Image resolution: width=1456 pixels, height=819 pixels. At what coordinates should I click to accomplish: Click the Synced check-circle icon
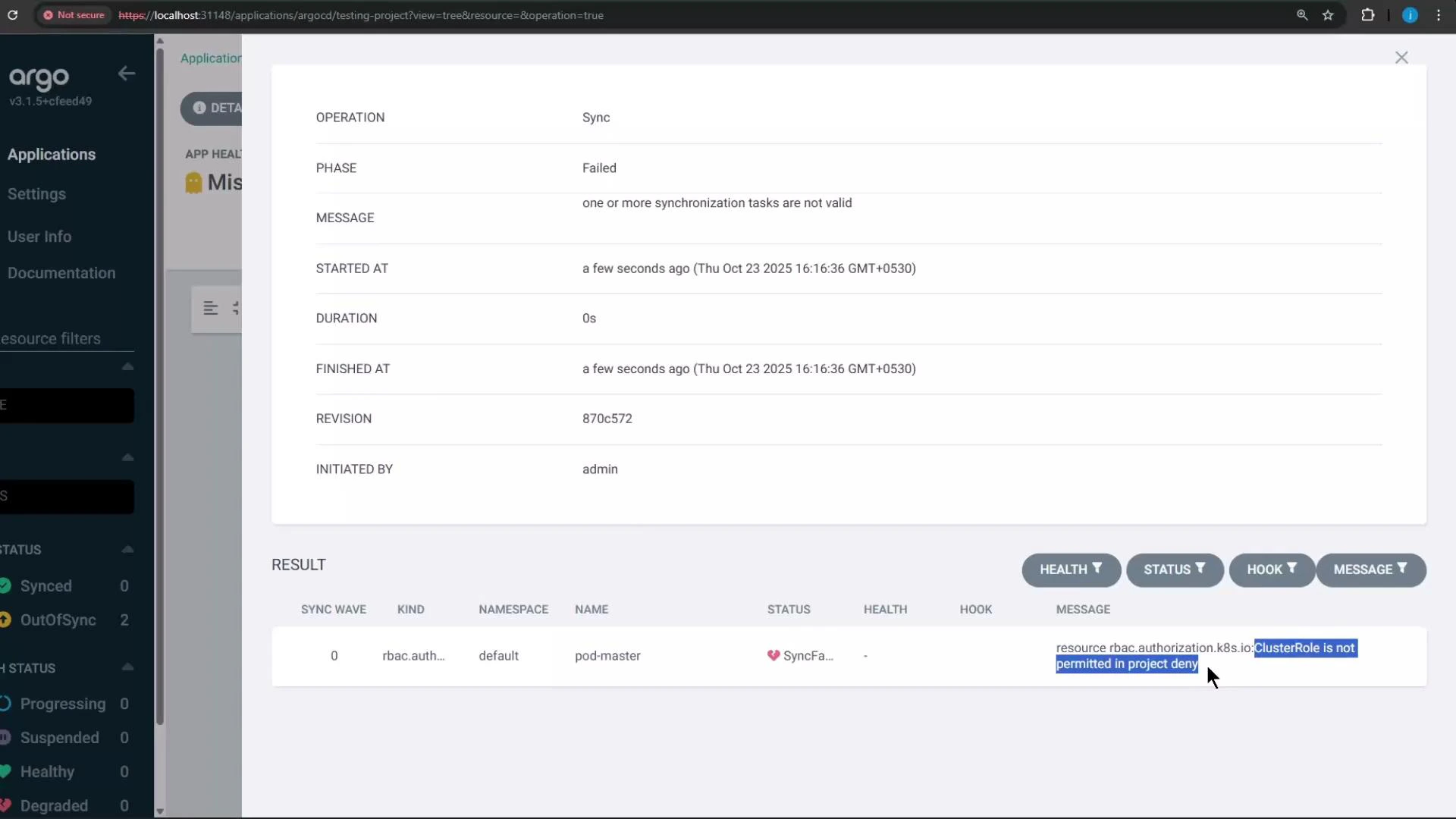(6, 585)
